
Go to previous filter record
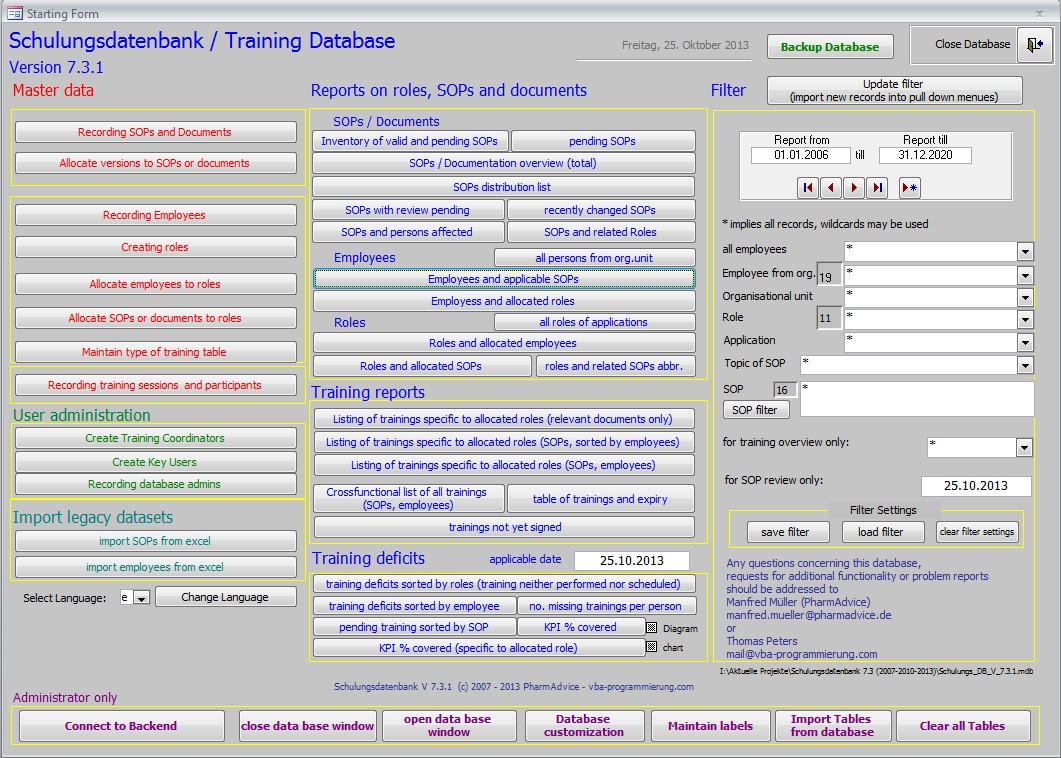click(831, 187)
